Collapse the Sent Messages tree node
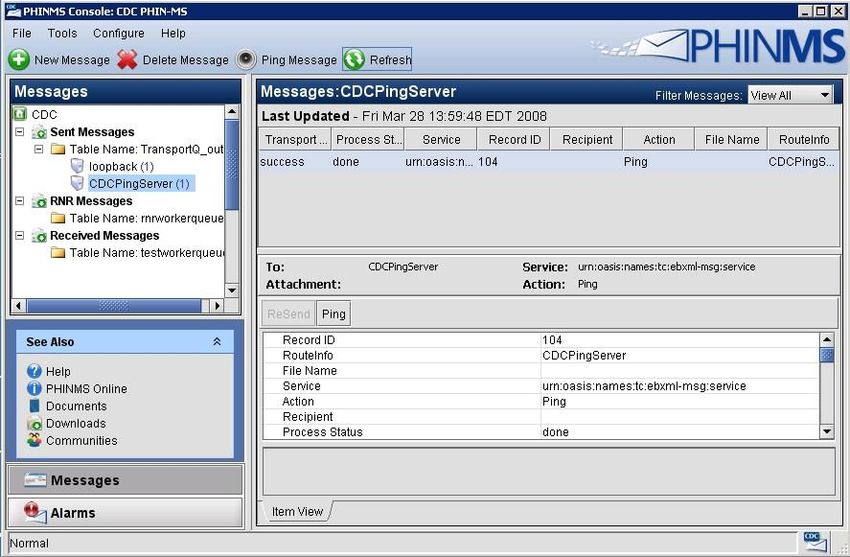 coord(20,132)
